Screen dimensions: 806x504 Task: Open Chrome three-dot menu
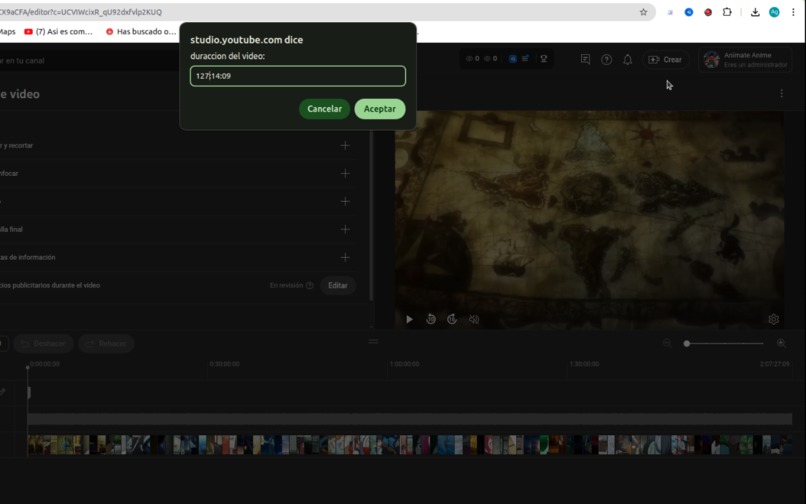793,12
